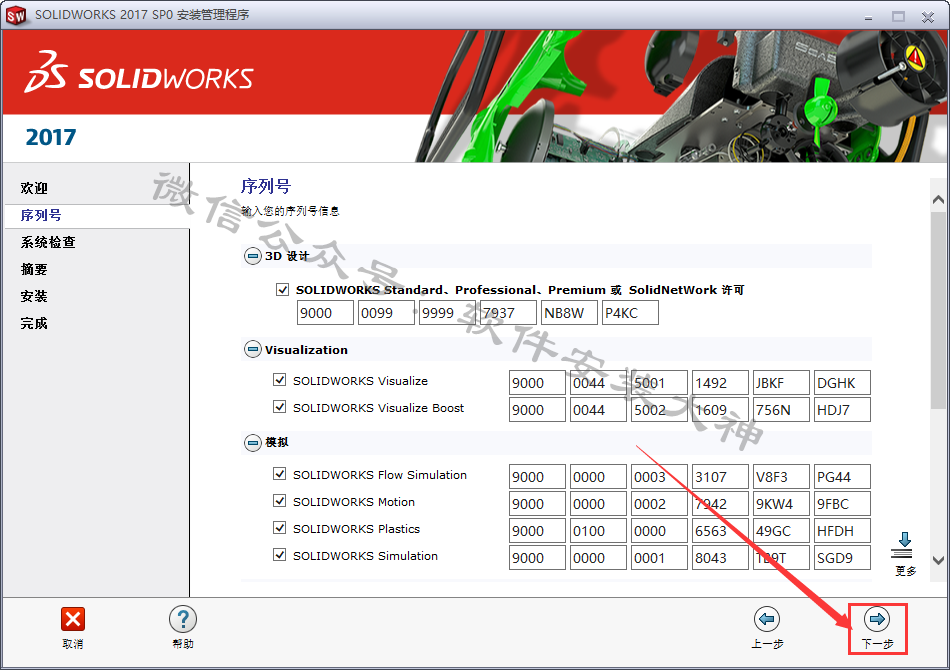Click Motion serial field containing 9FBC
950x670 pixels.
pos(843,503)
